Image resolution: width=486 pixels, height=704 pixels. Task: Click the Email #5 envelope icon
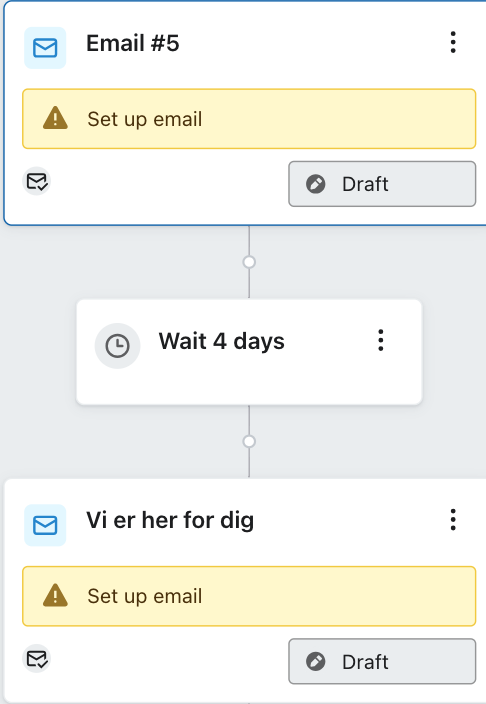coord(45,48)
